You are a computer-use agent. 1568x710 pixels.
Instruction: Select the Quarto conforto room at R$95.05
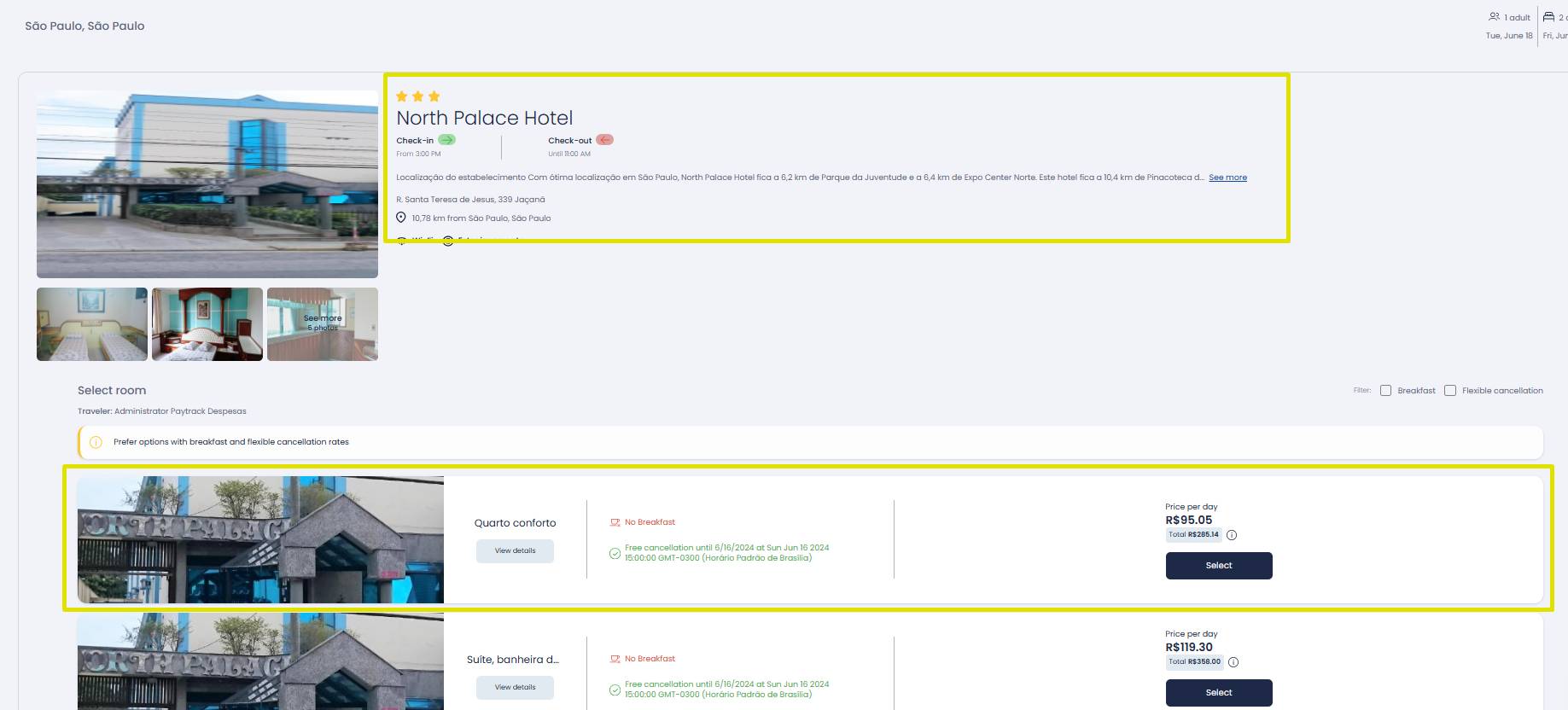[x=1219, y=566]
